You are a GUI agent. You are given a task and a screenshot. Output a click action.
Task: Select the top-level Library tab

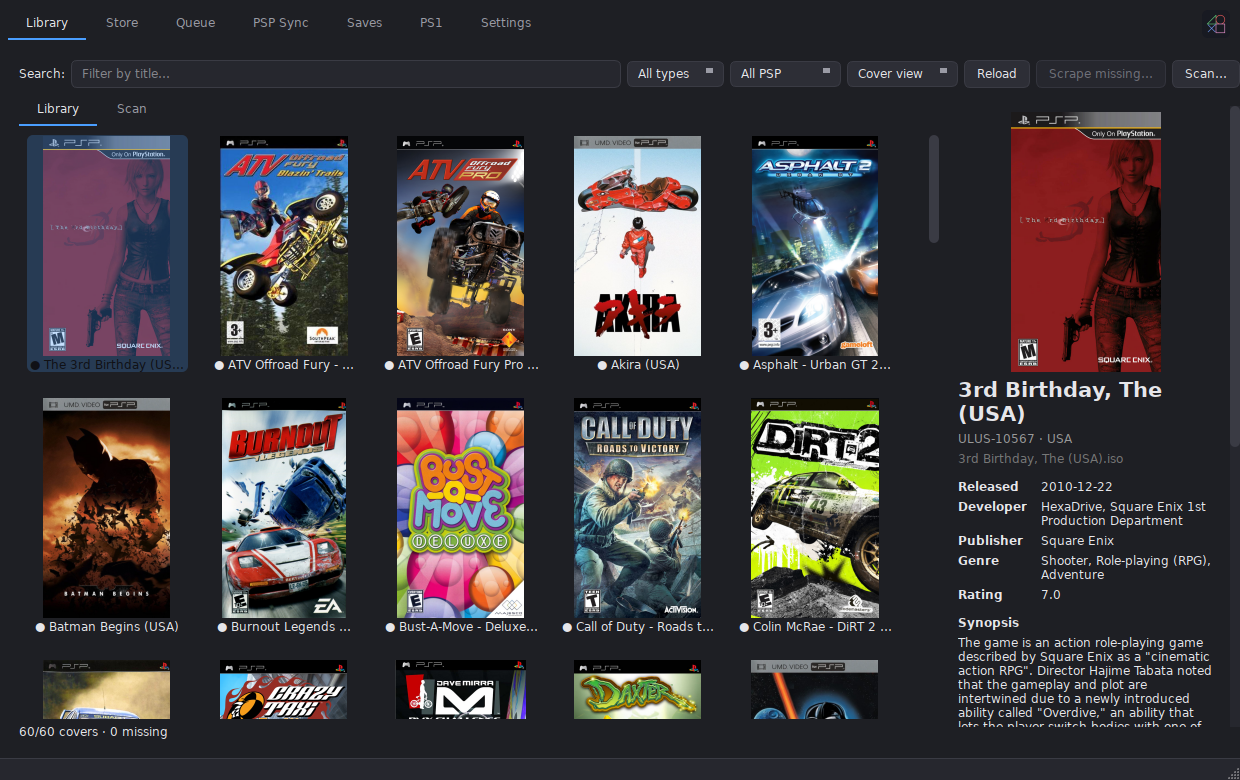47,22
